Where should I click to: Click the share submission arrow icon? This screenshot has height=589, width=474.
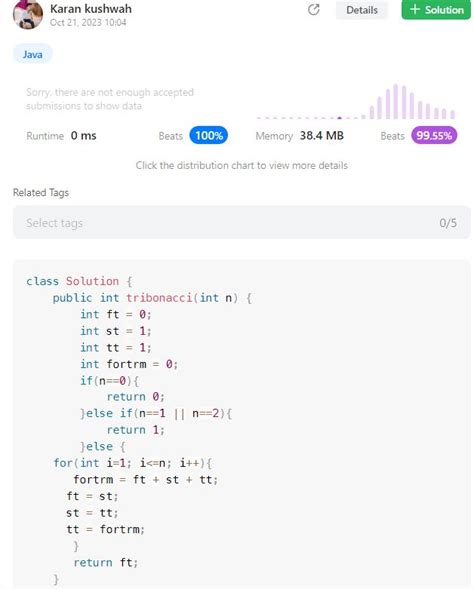tap(314, 9)
